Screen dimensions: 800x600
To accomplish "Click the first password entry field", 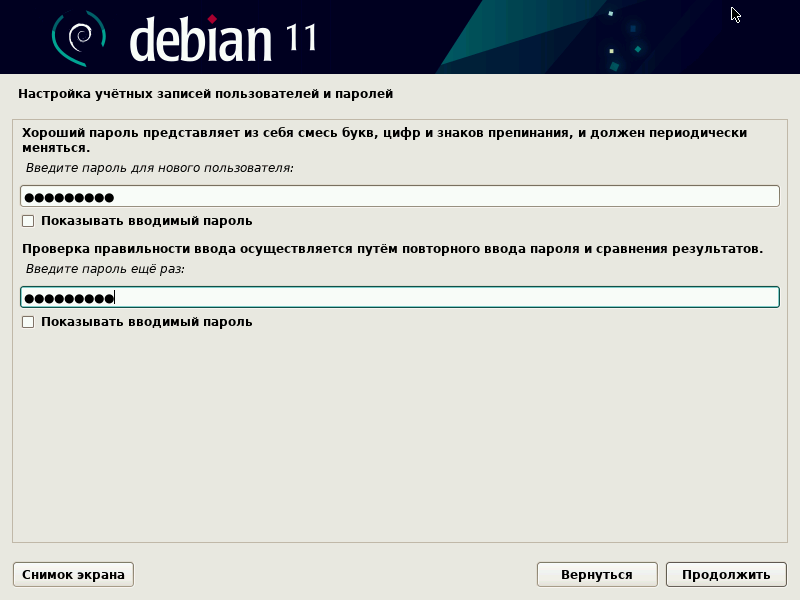I will point(400,196).
